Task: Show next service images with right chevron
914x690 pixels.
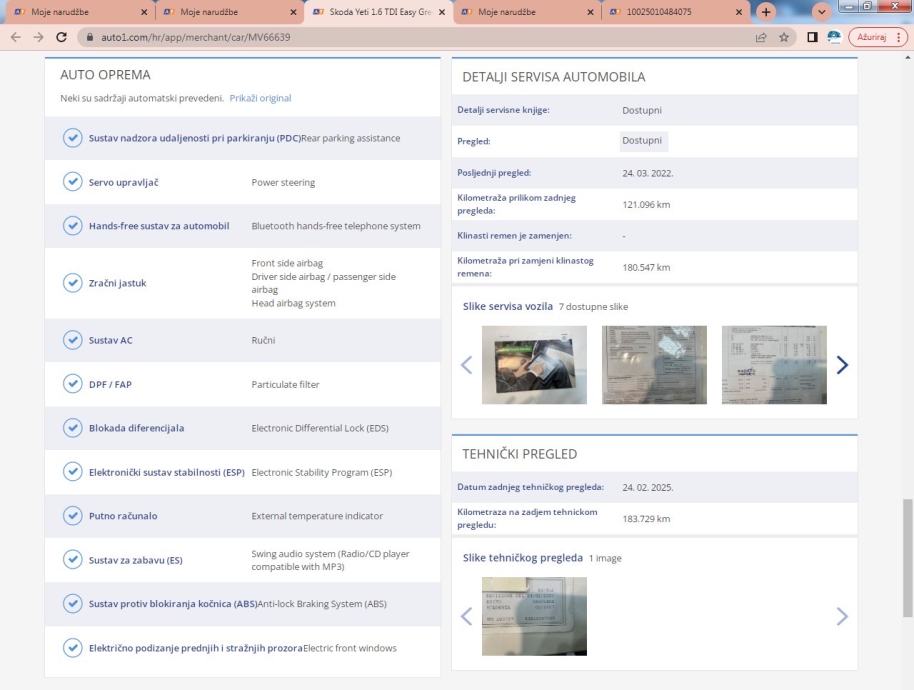Action: 842,365
